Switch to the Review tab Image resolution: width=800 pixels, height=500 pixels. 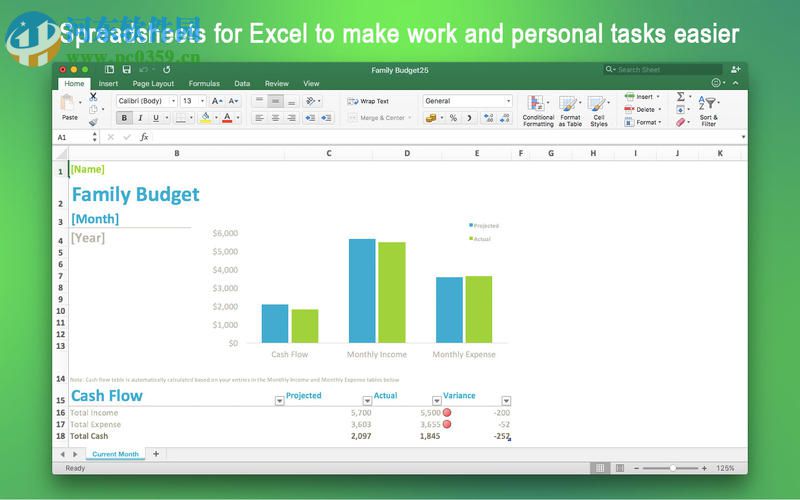[x=277, y=84]
